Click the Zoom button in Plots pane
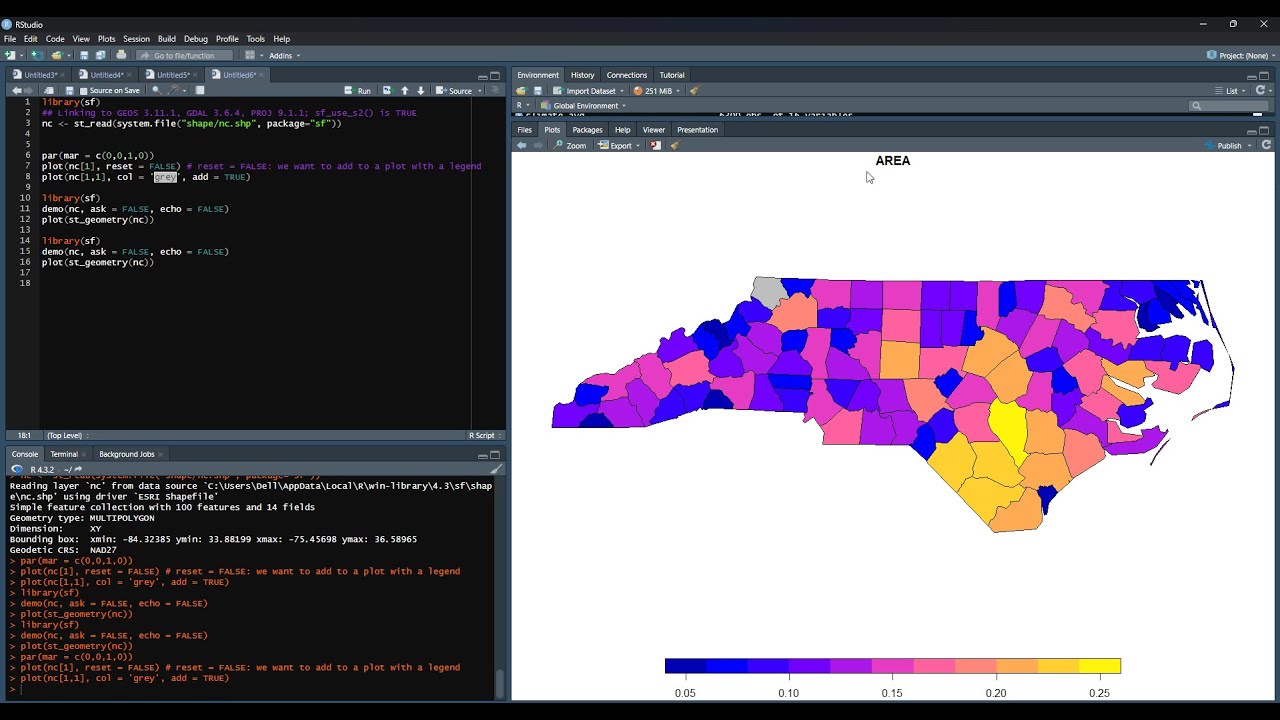The height and width of the screenshot is (720, 1280). (570, 145)
